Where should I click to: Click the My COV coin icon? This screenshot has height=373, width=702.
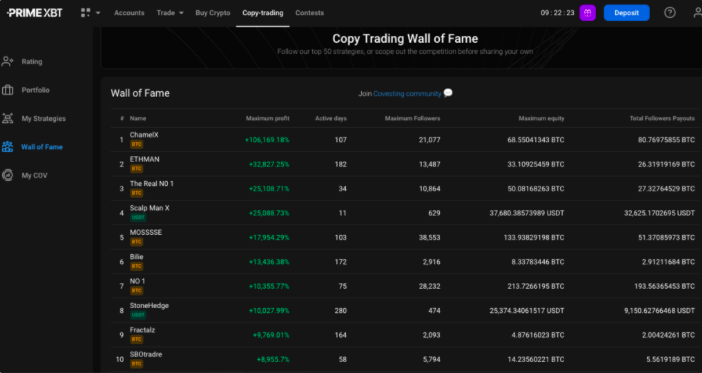[8, 175]
